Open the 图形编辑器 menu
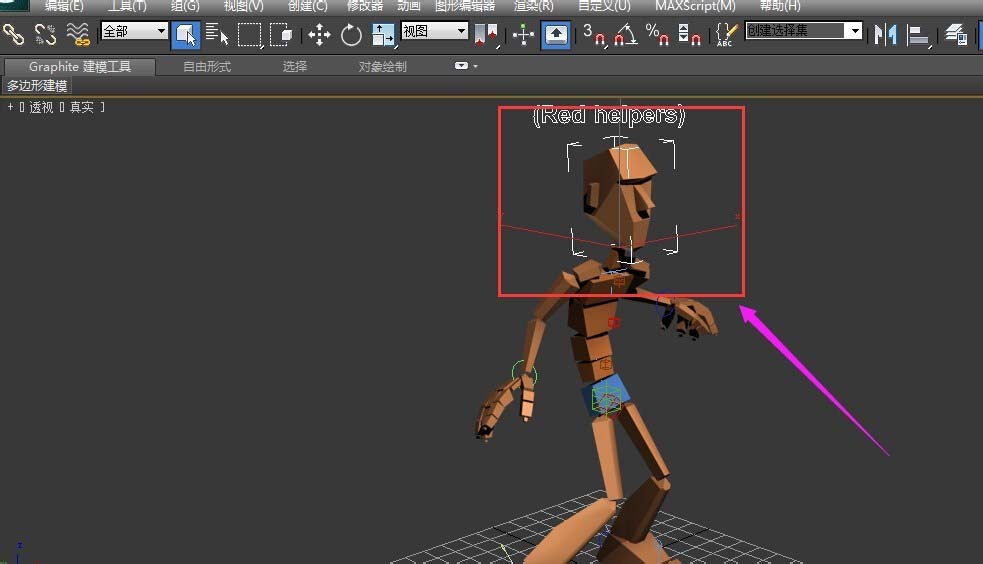983x564 pixels. (x=465, y=6)
